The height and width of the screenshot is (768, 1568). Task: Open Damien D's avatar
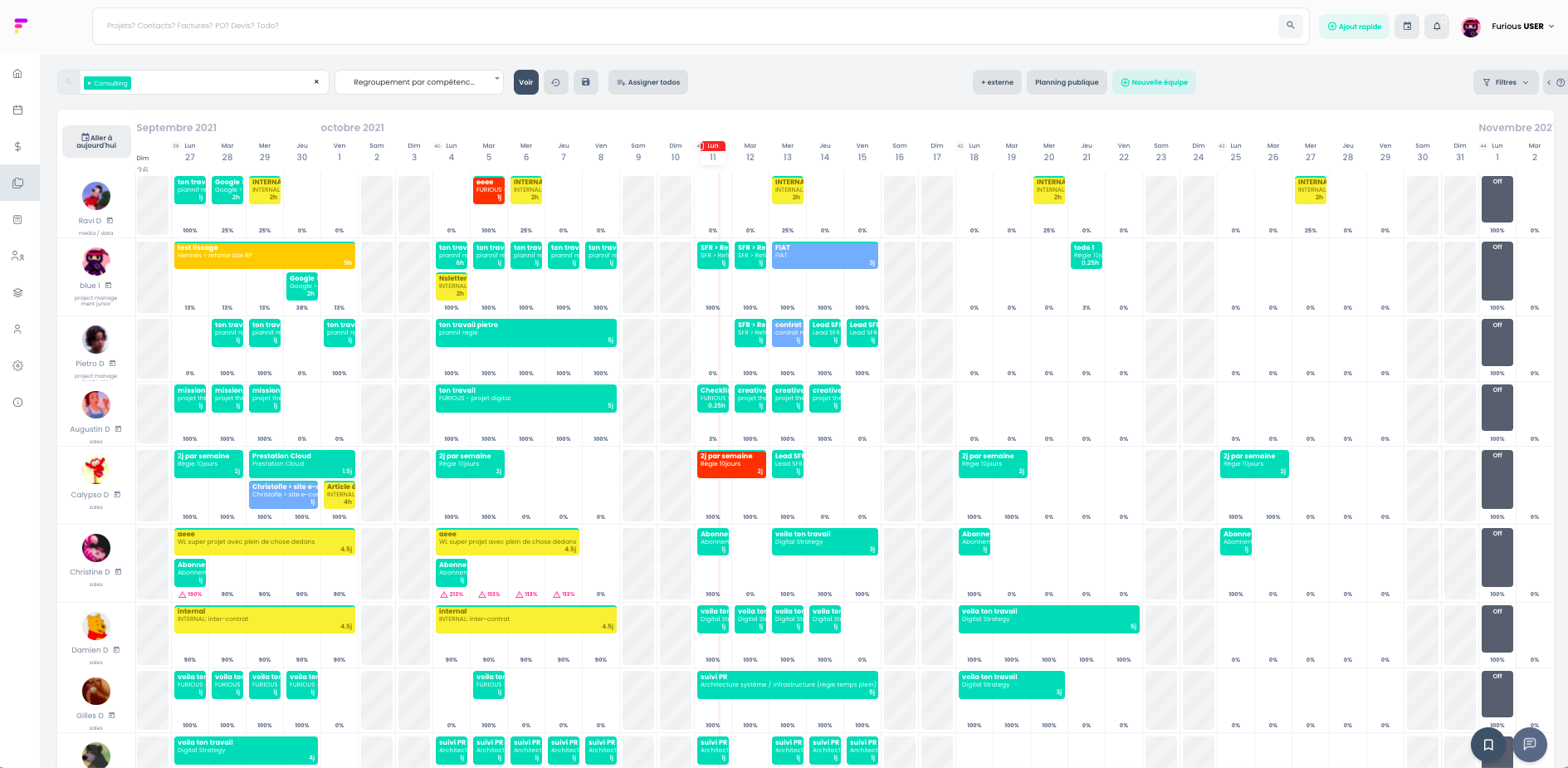tap(96, 626)
